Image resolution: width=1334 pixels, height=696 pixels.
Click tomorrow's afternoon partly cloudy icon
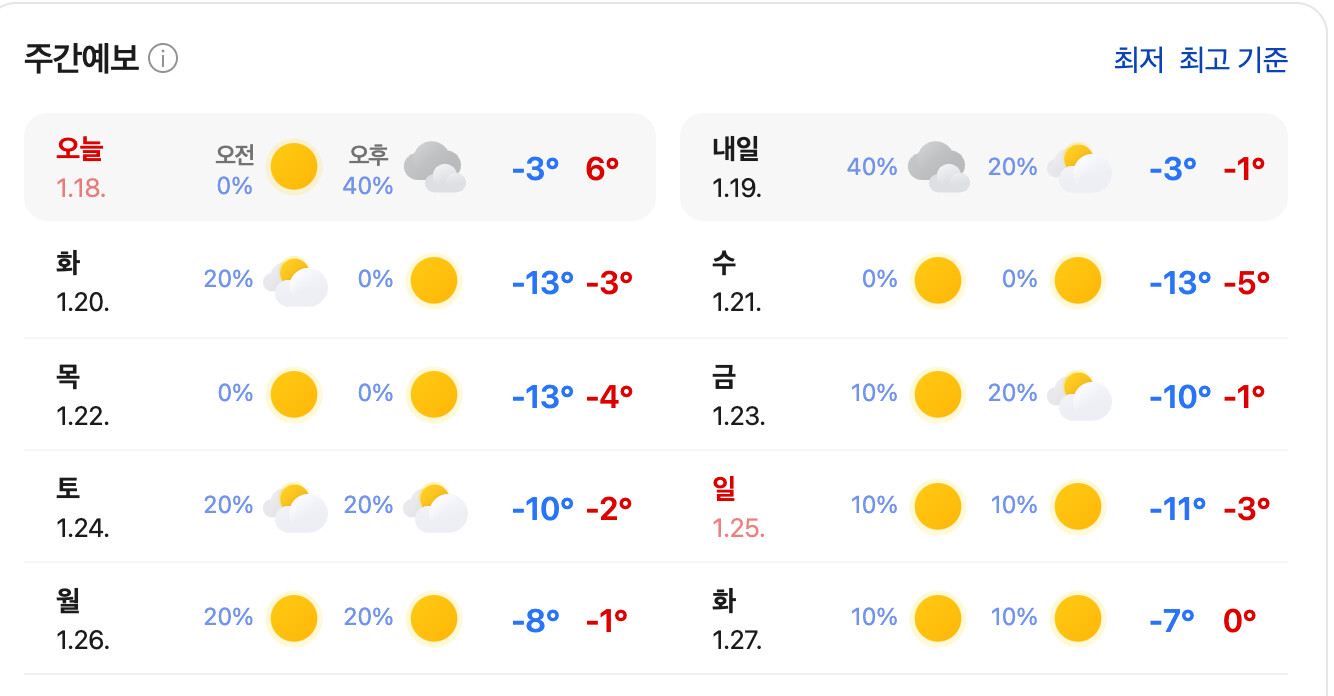1080,167
